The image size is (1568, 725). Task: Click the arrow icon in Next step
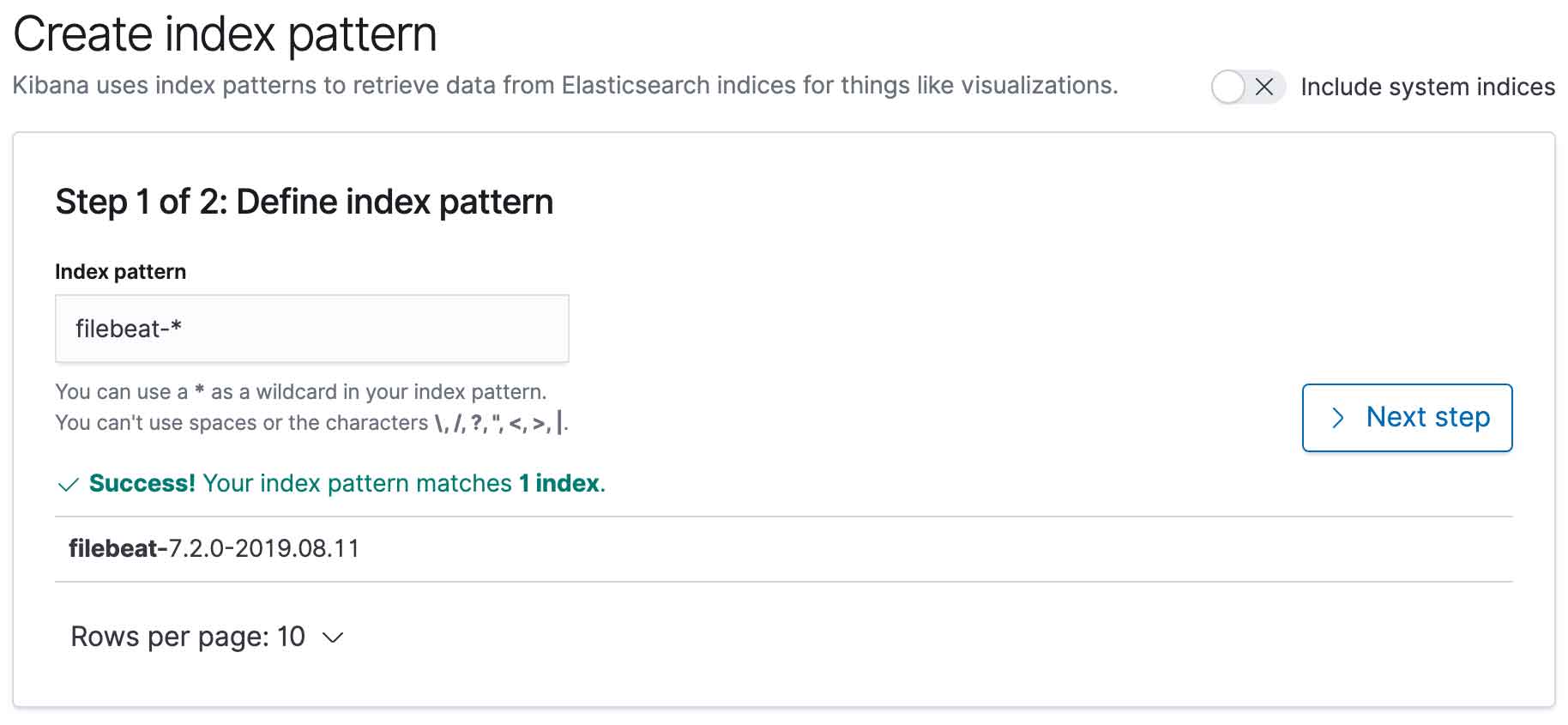tap(1337, 418)
